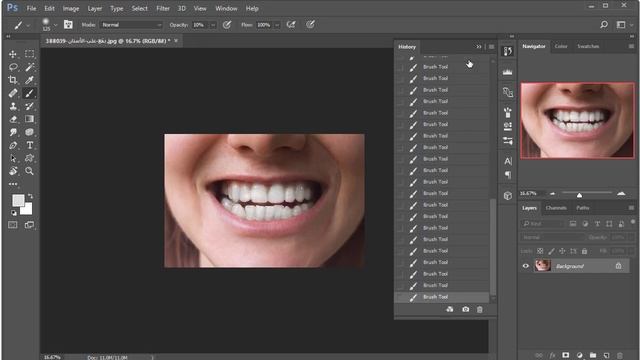Select the Custom Shape tool
Viewport: 640px width, 360px height.
(x=29, y=158)
